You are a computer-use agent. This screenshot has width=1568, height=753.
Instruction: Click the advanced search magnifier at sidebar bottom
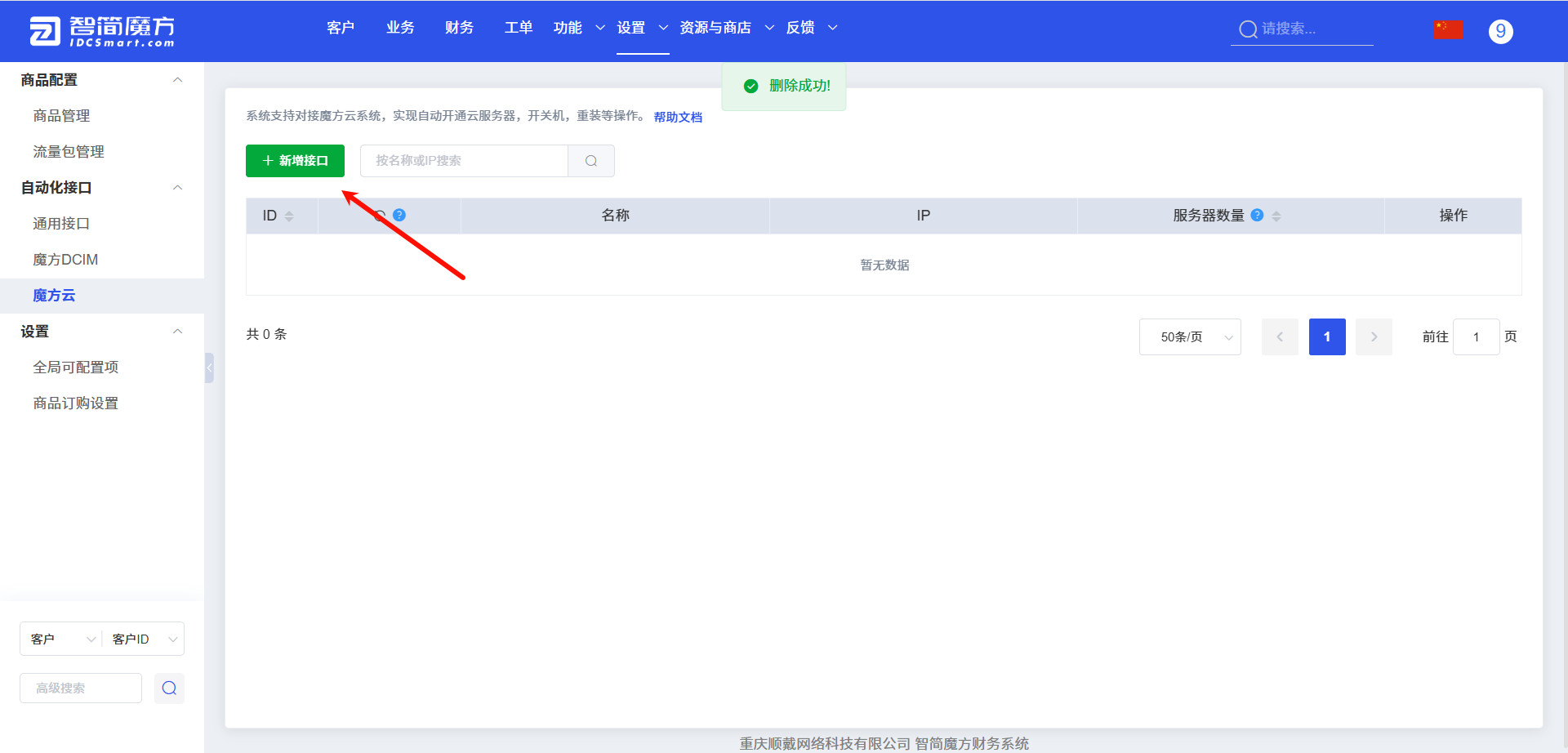(x=169, y=688)
